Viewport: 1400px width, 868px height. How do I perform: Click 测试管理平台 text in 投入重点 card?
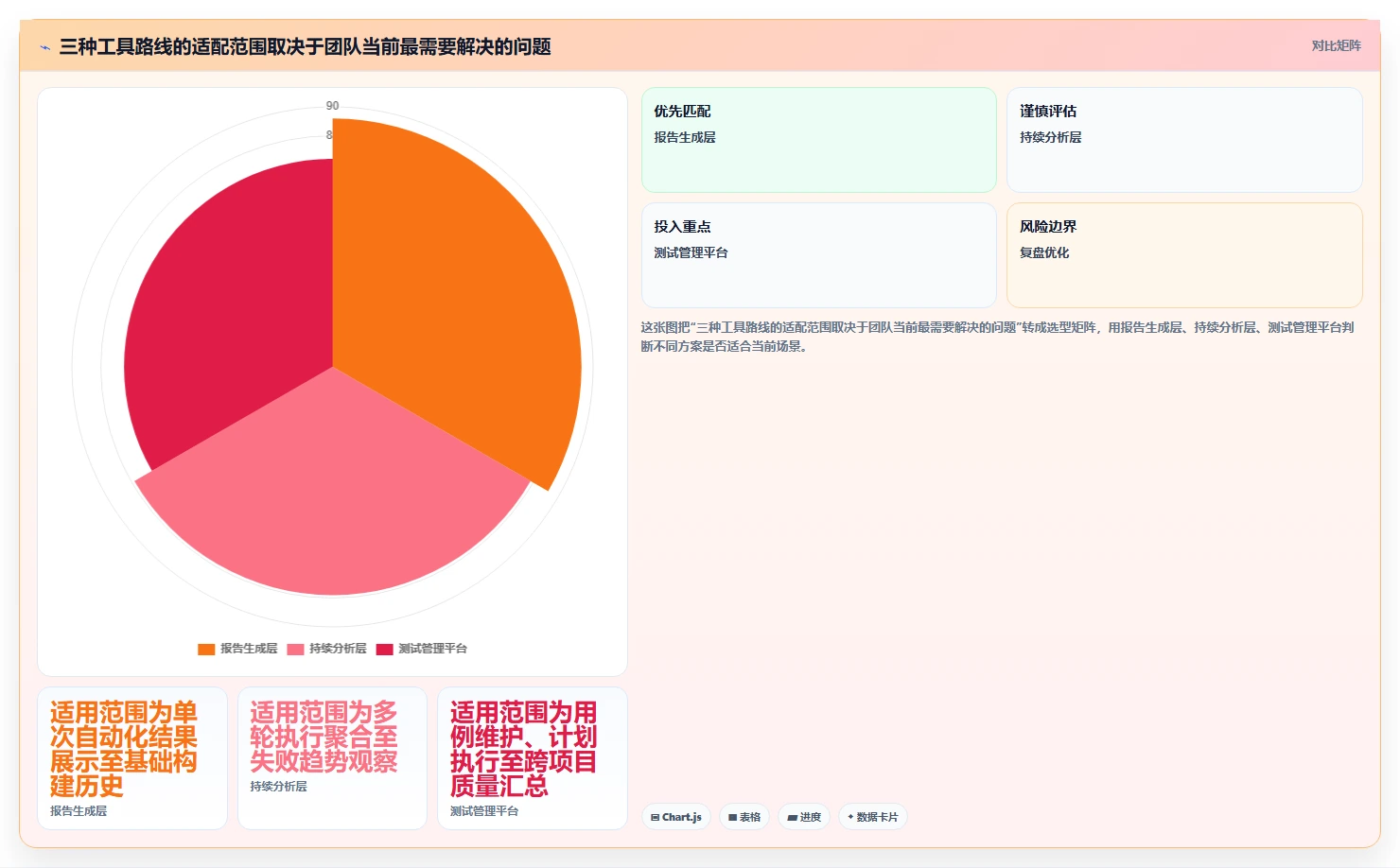tap(691, 252)
